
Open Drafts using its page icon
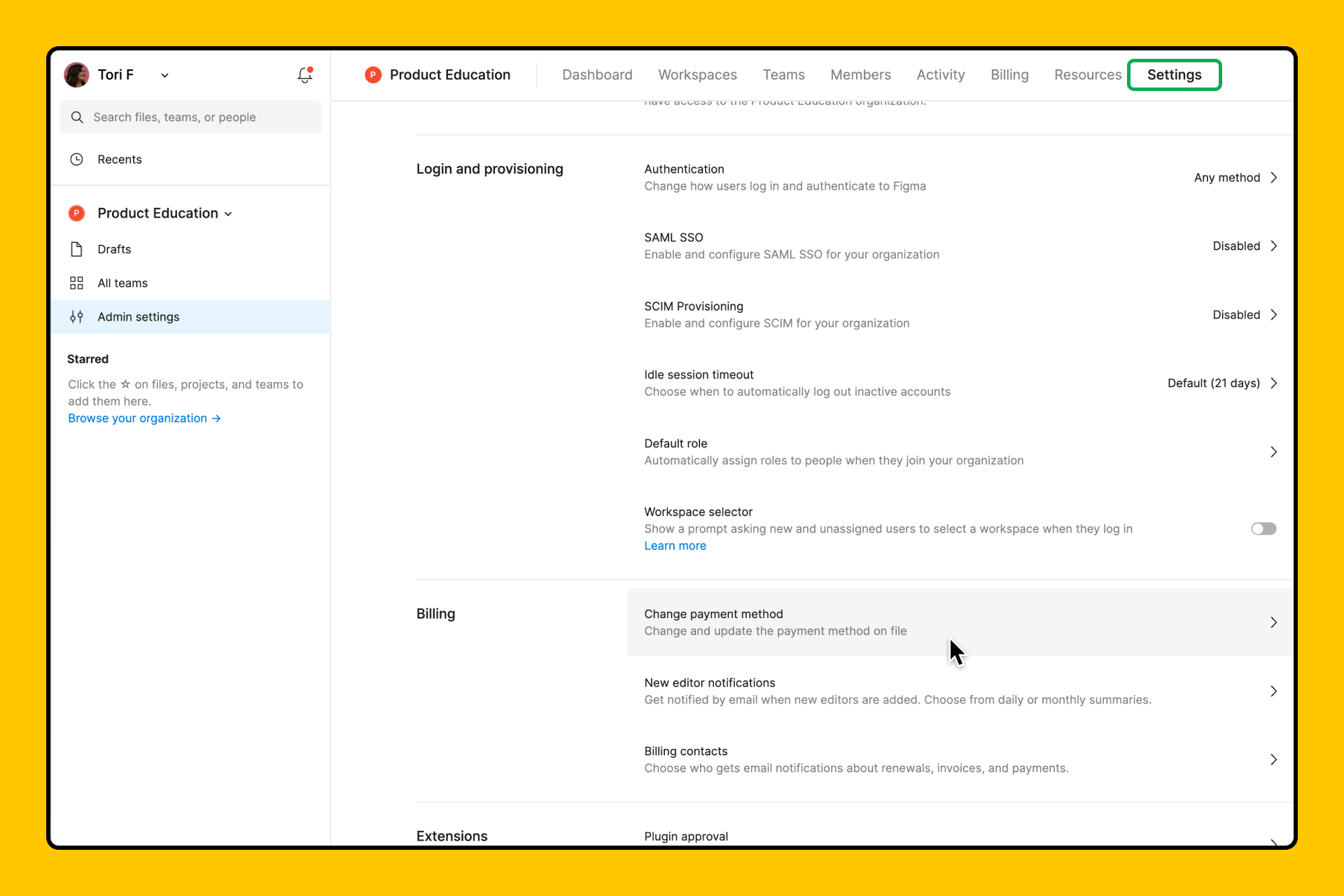[x=76, y=249]
